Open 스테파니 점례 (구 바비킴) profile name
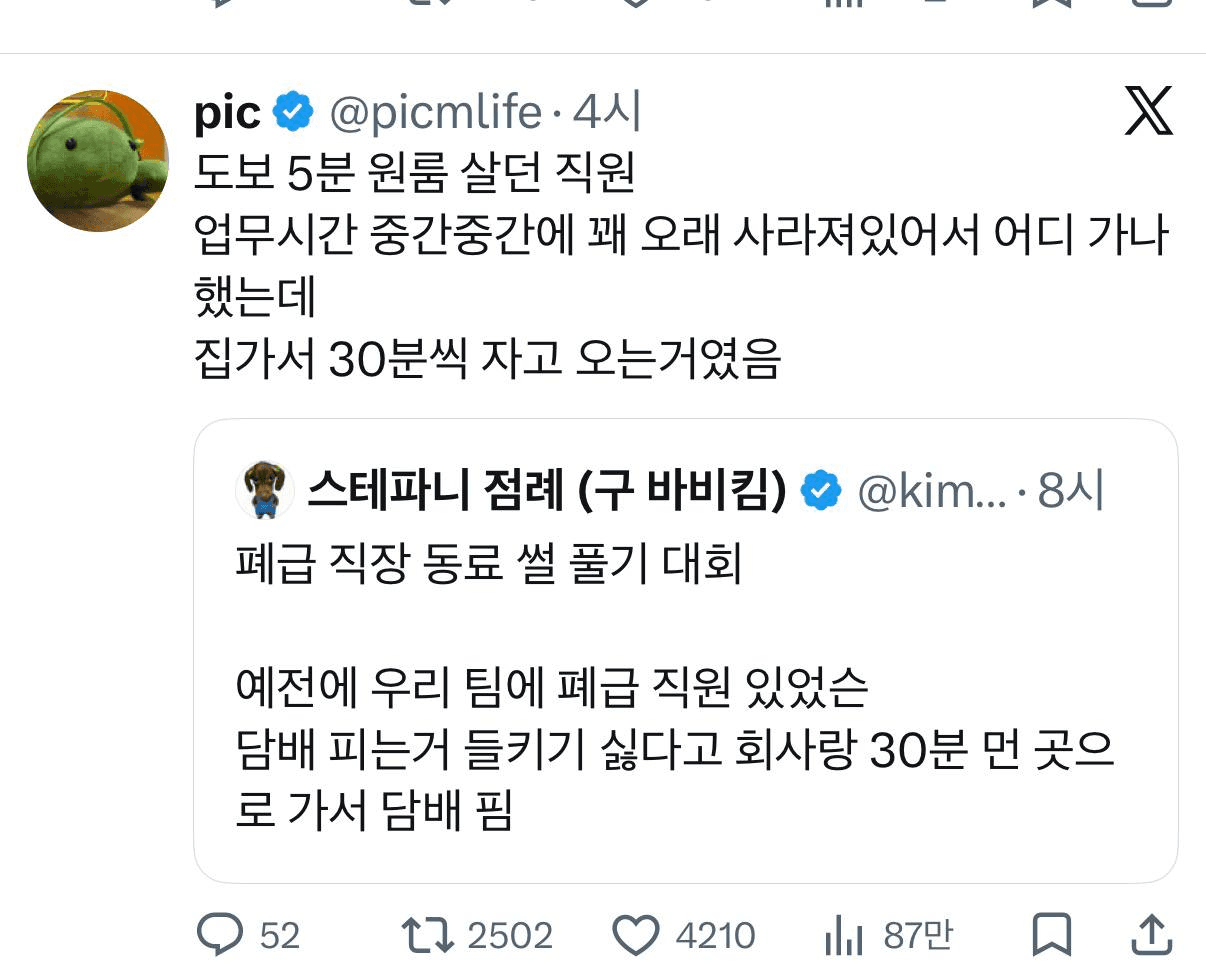Screen dimensions: 1206x962 tap(546, 490)
